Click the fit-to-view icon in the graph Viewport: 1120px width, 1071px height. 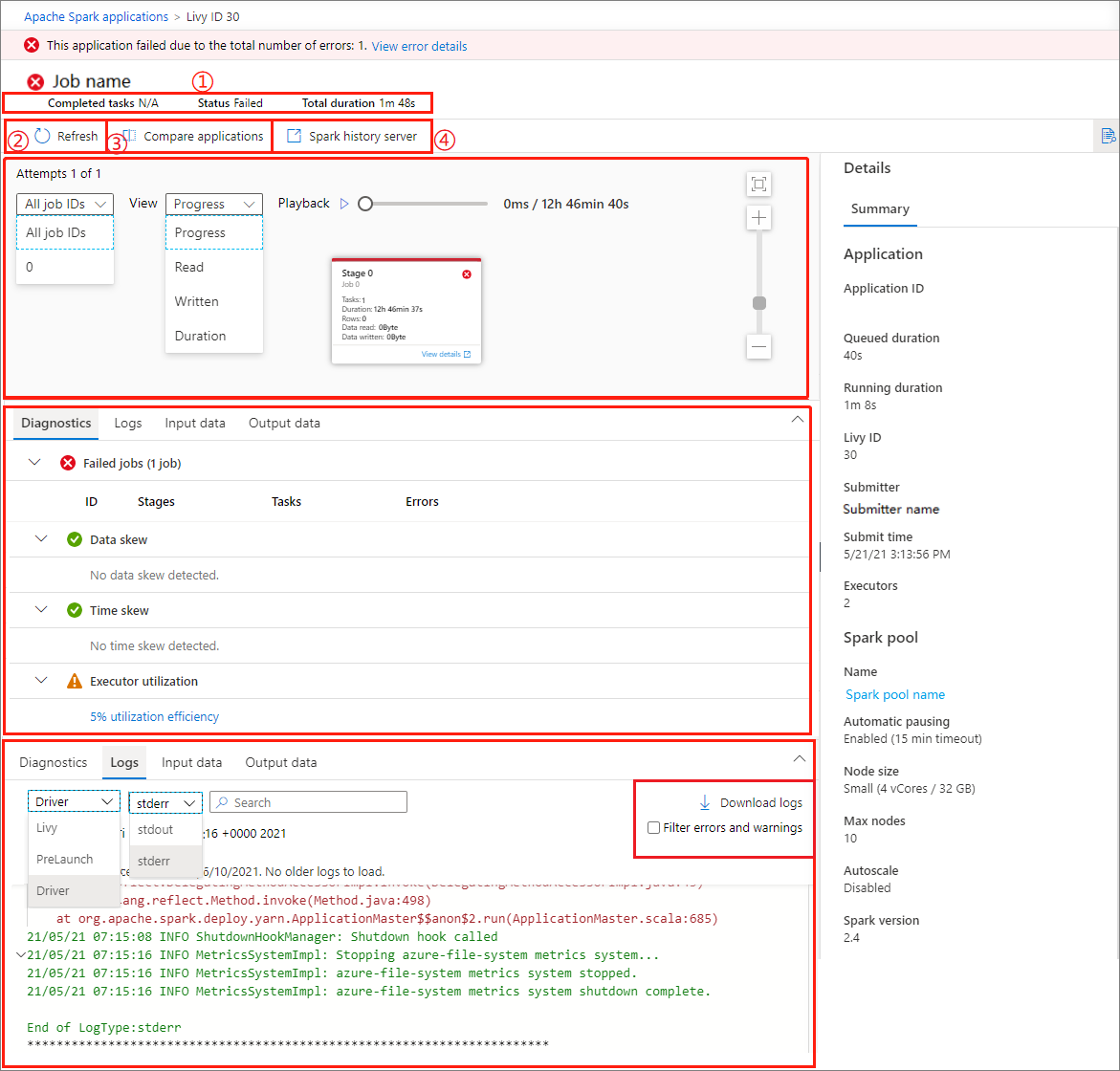point(758,184)
